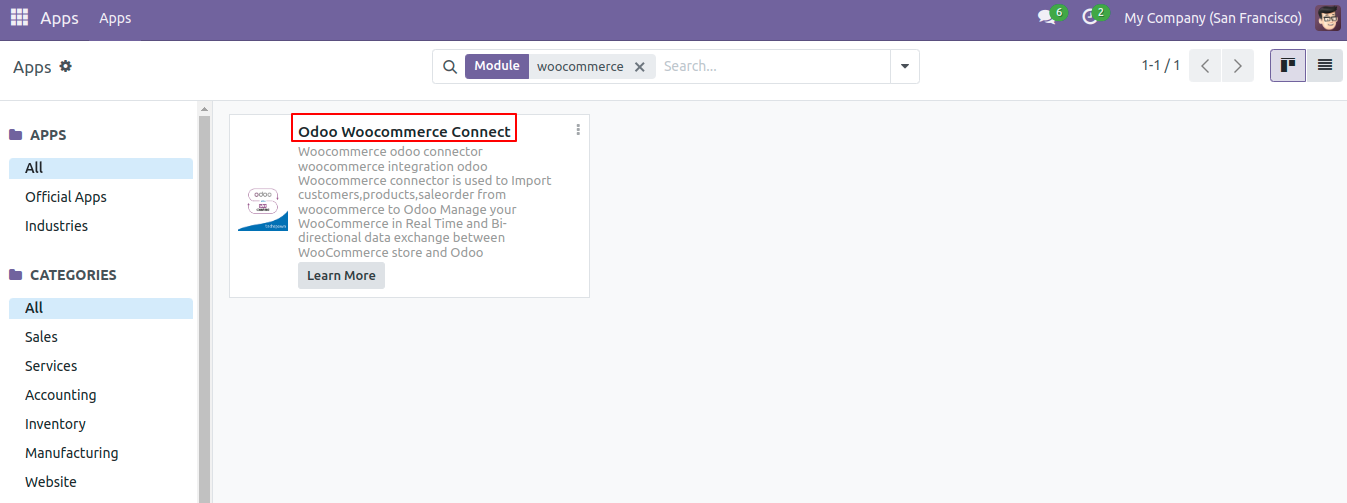Open the main apps grid menu icon

tap(19, 18)
